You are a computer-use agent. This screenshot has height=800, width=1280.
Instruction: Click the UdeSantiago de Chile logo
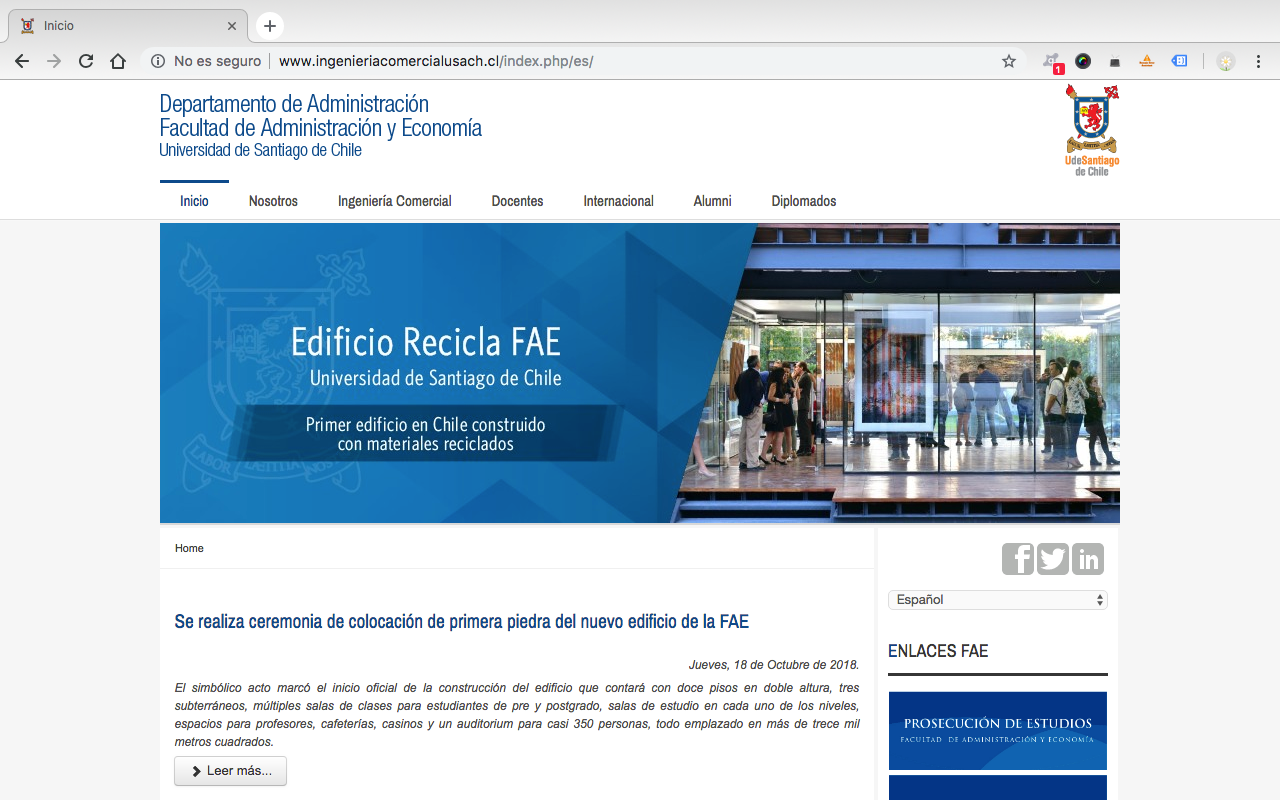[1092, 130]
